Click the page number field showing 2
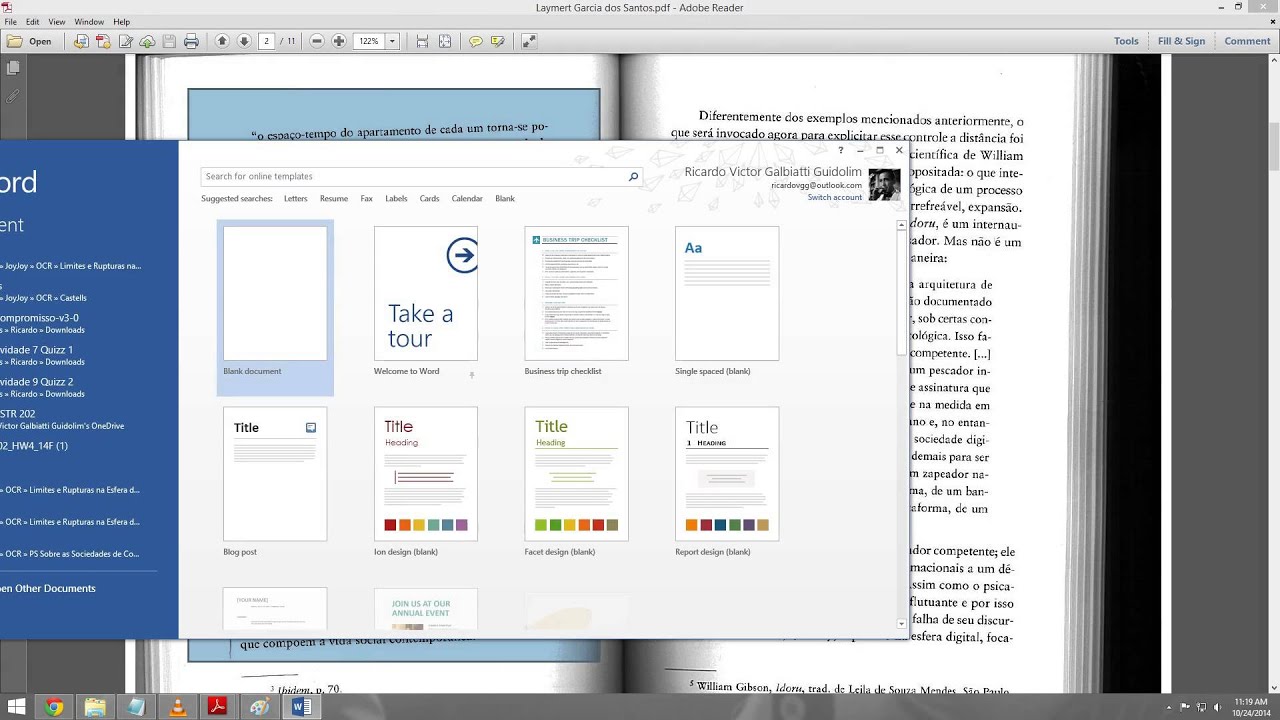 pos(266,41)
